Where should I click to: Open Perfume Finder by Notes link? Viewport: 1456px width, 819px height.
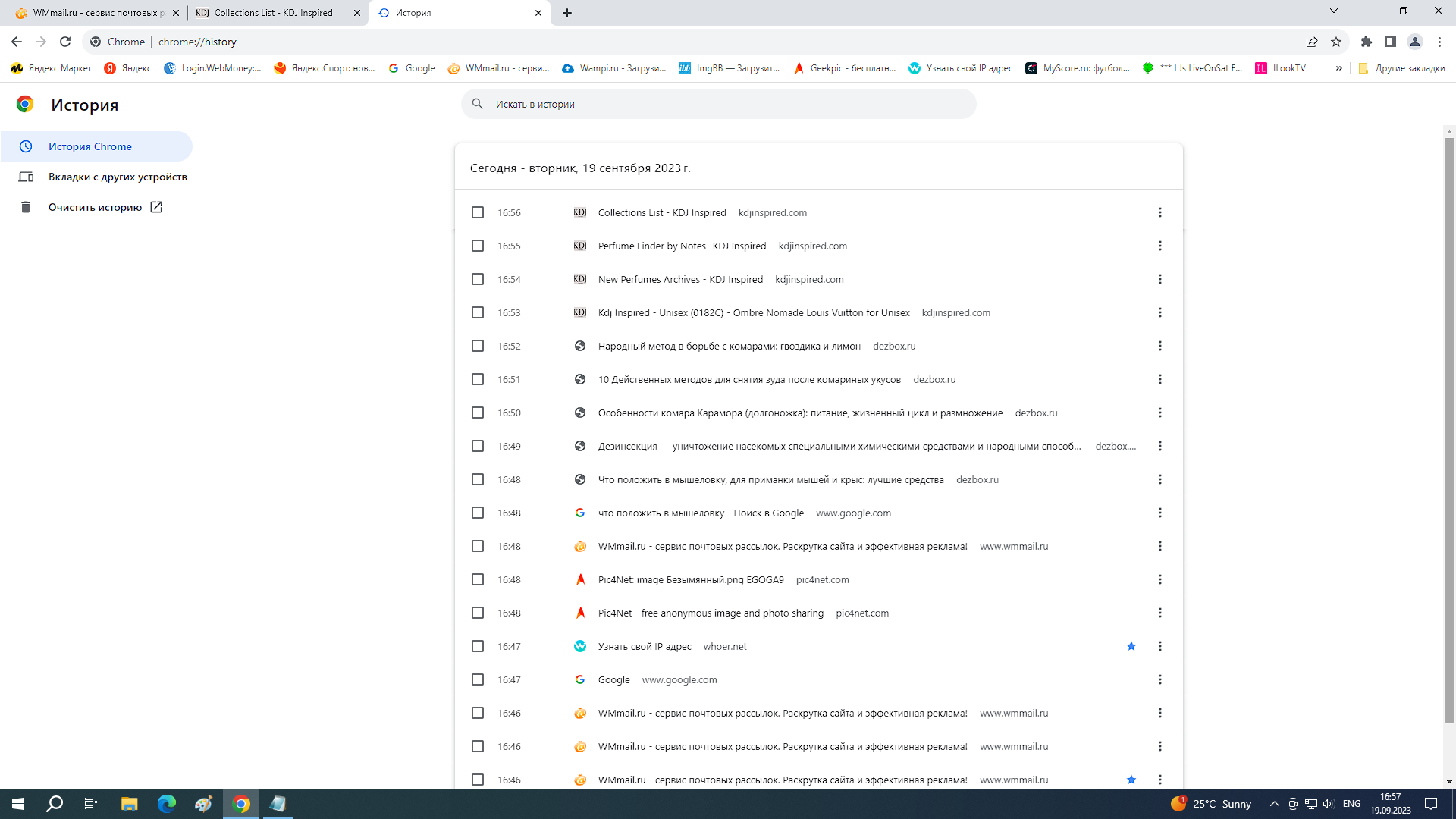(682, 246)
